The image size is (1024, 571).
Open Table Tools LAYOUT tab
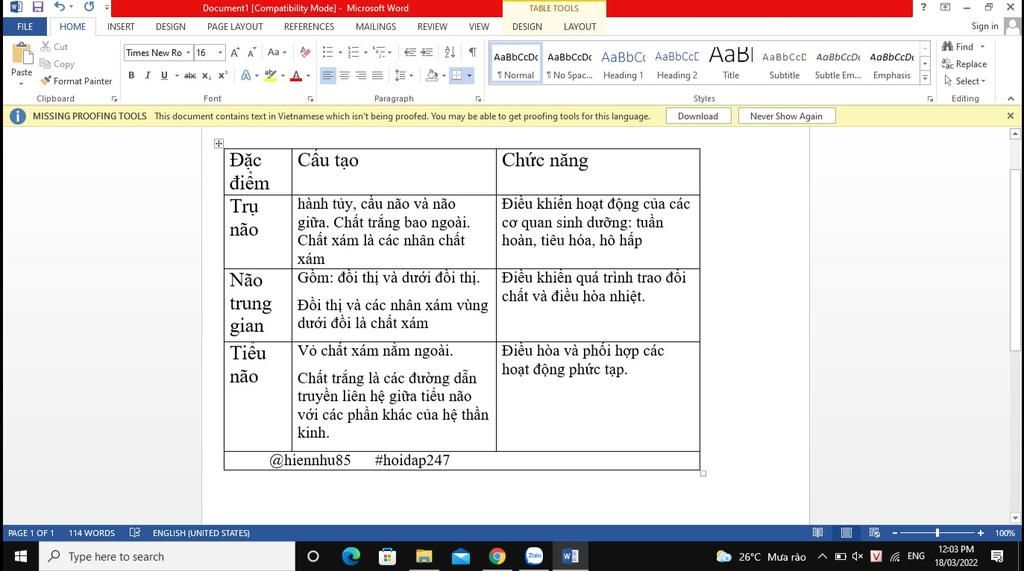click(x=579, y=27)
